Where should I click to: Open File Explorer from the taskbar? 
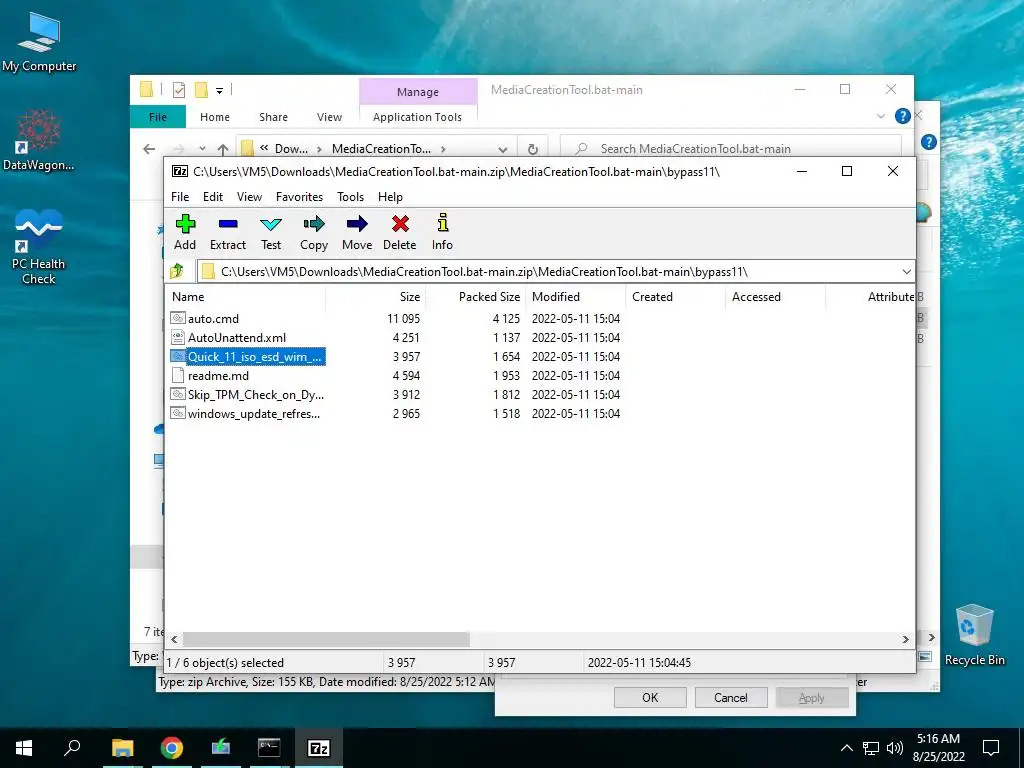(122, 748)
